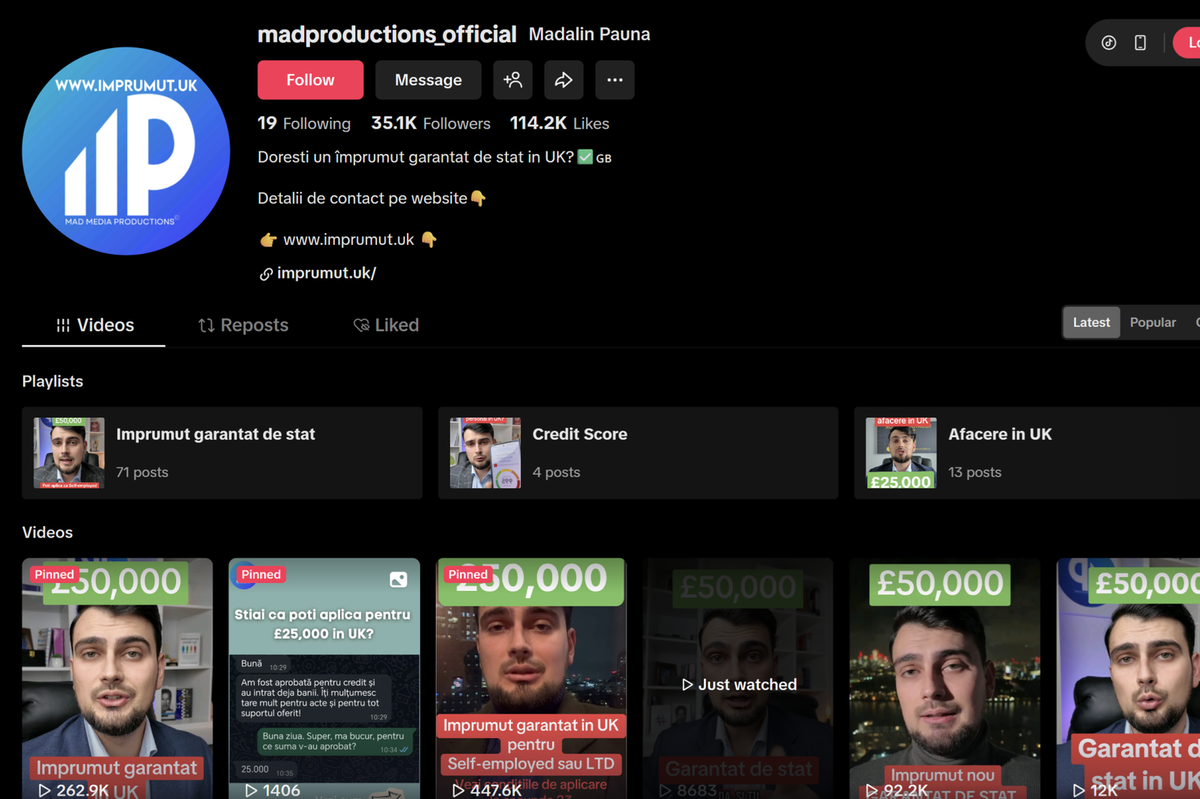
Task: Click the add friend icon button
Action: click(513, 80)
